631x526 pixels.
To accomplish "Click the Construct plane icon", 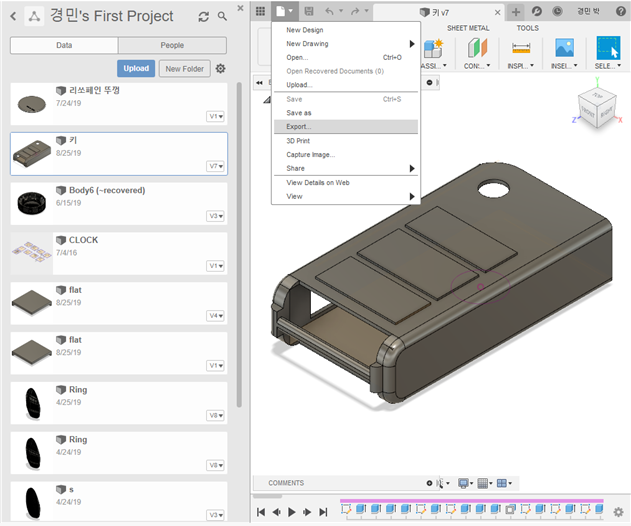I will (x=477, y=48).
